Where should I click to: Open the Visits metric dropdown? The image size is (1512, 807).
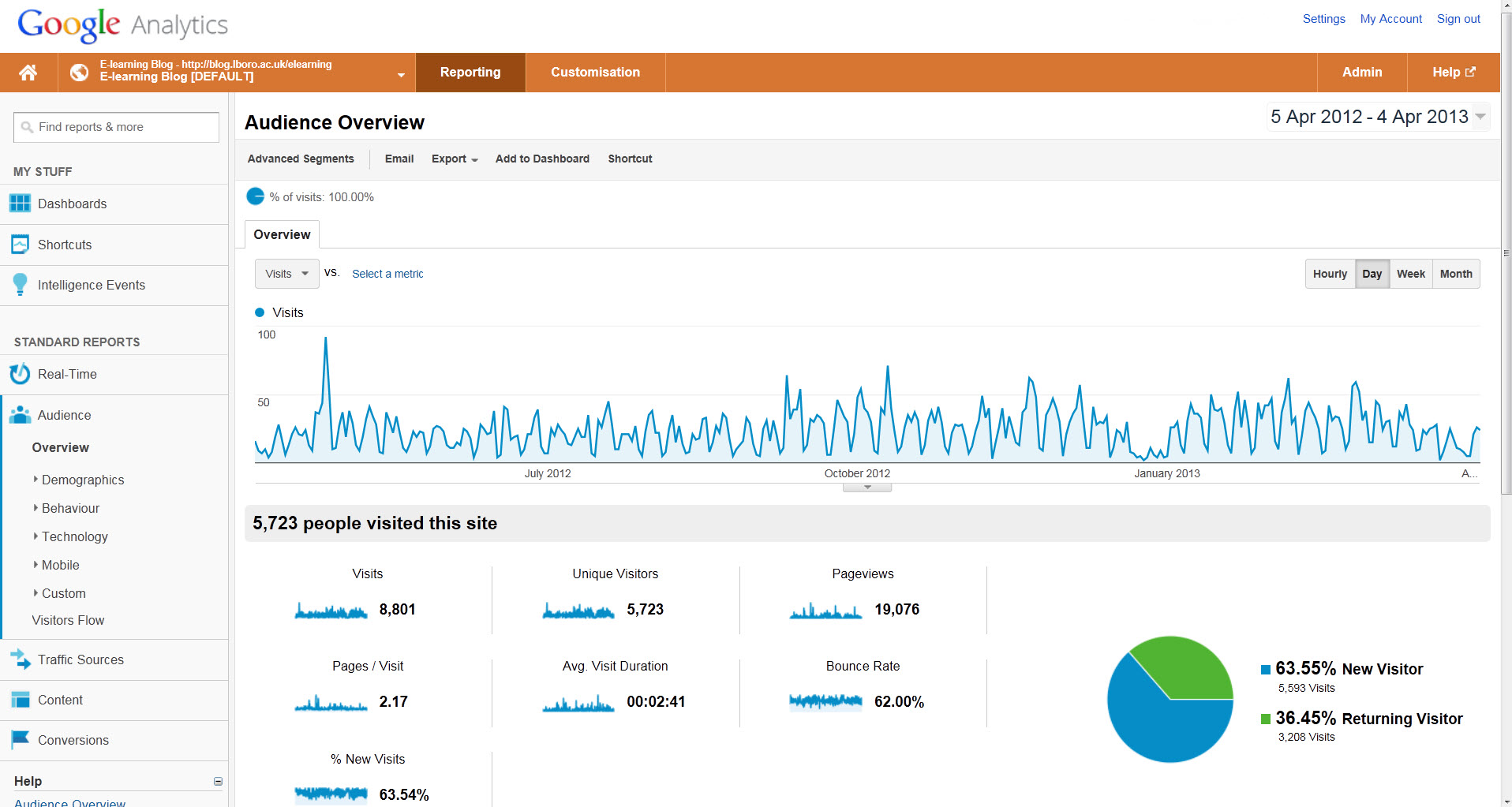pyautogui.click(x=286, y=274)
